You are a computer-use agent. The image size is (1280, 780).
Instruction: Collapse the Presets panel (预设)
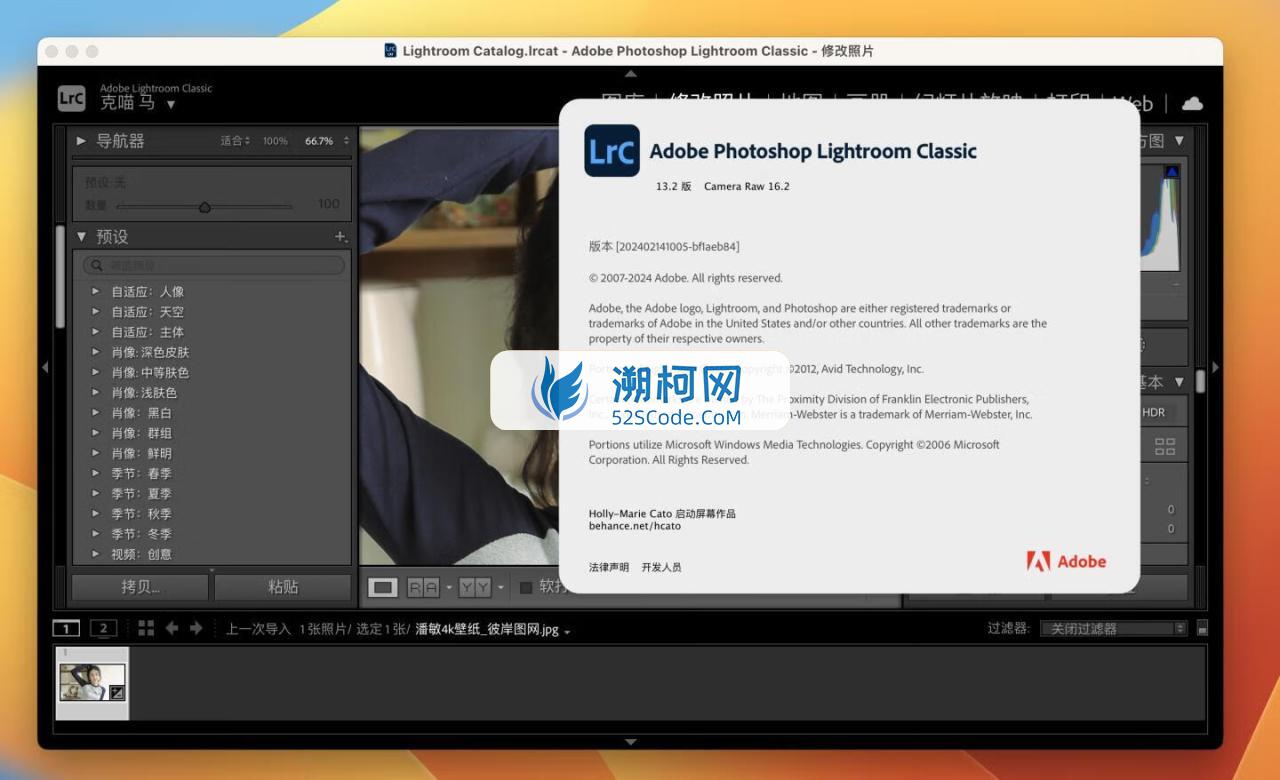coord(82,237)
